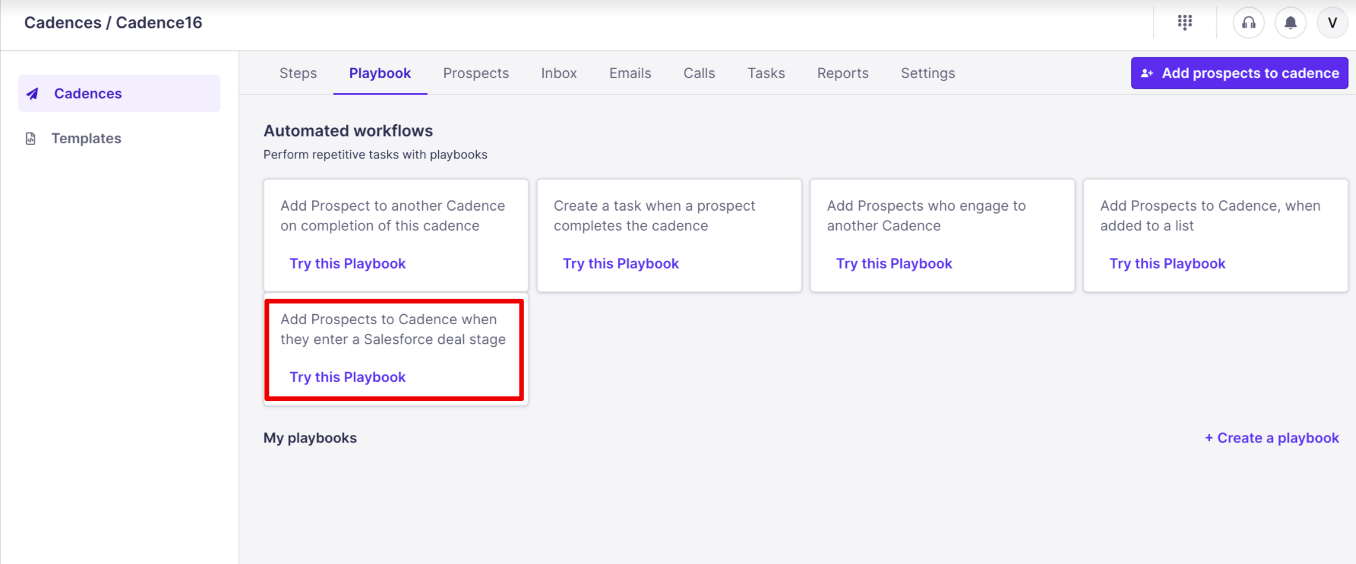
Task: Switch to the Steps tab
Action: 298,73
